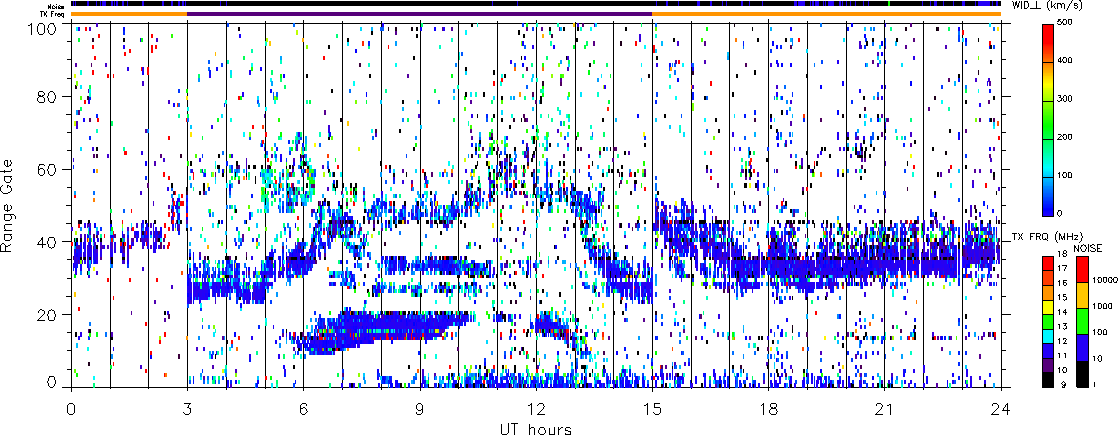The height and width of the screenshot is (435, 1118).
Task: Click x-axis tick label 6
Action: (x=303, y=407)
